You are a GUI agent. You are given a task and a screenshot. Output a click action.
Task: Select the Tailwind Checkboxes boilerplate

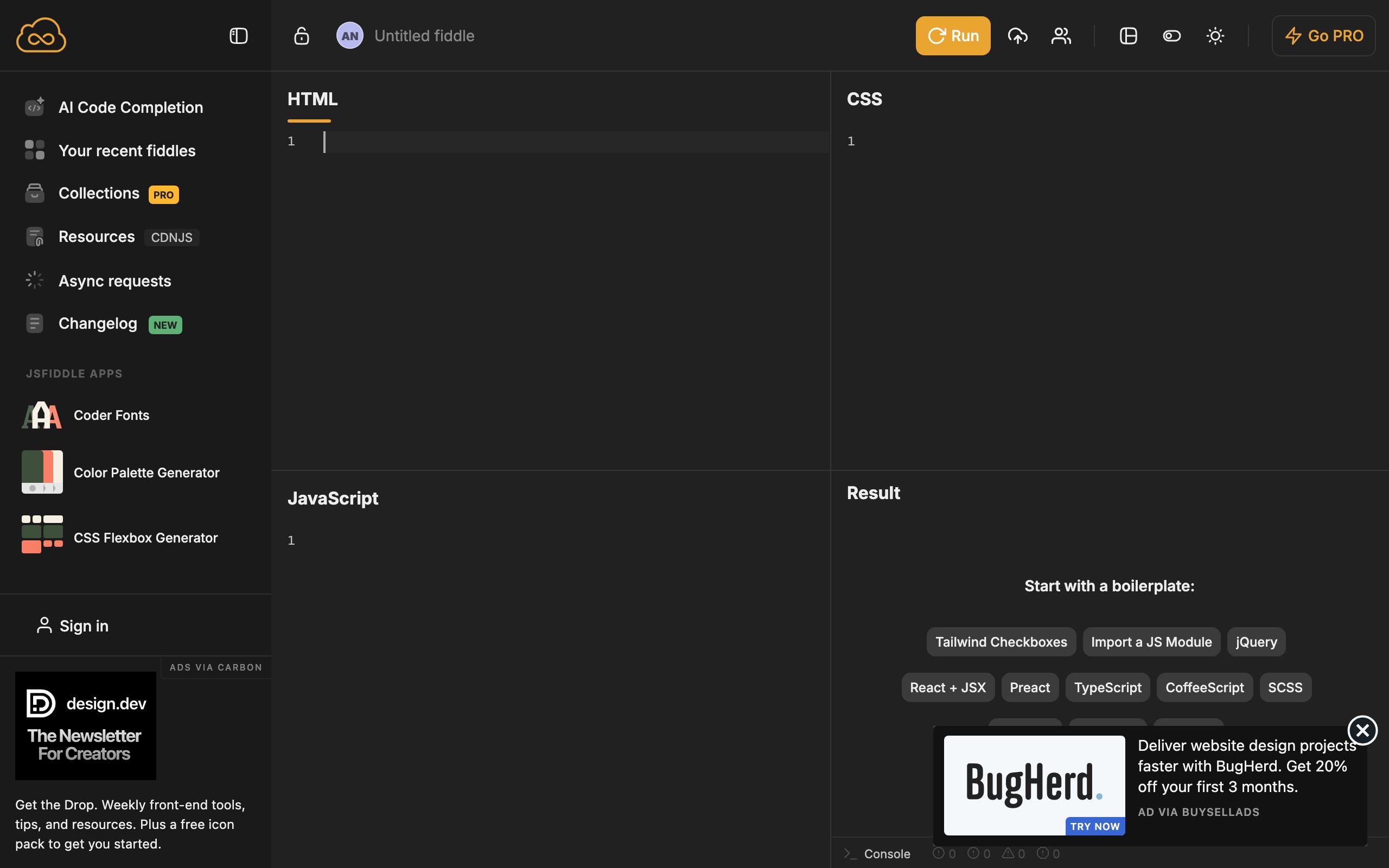[1001, 642]
